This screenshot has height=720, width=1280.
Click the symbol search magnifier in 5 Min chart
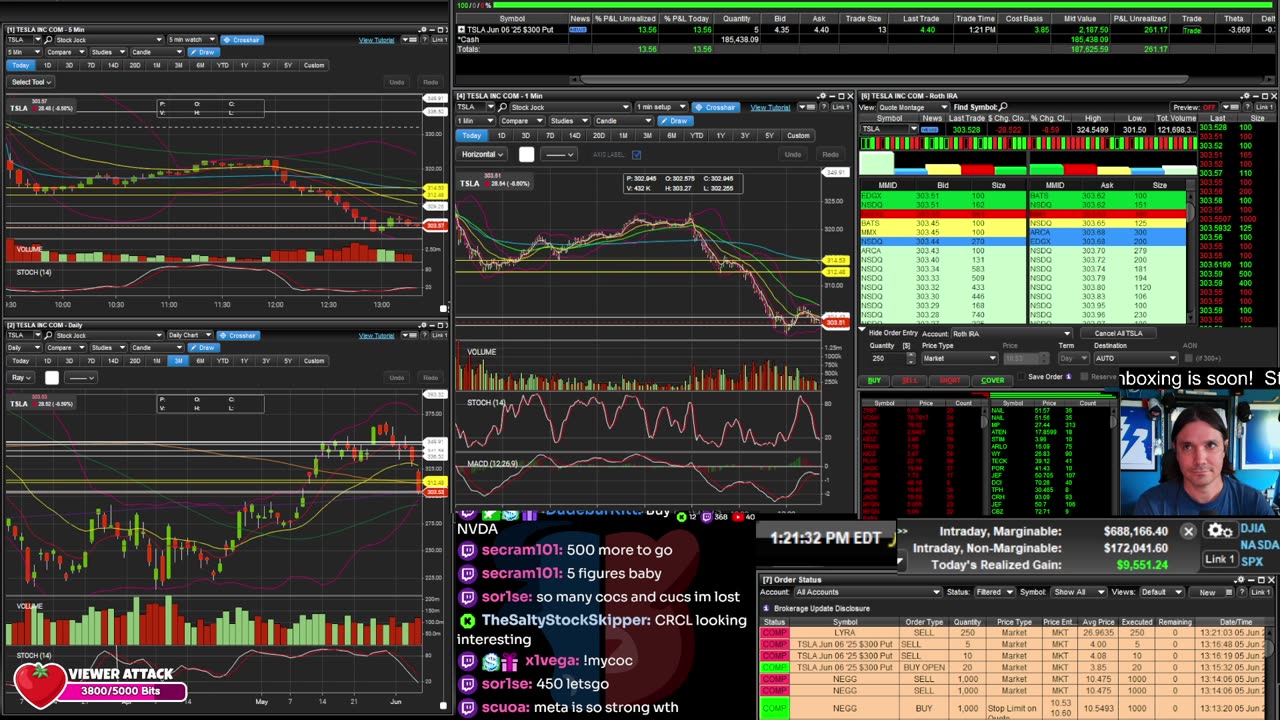pyautogui.click(x=46, y=40)
